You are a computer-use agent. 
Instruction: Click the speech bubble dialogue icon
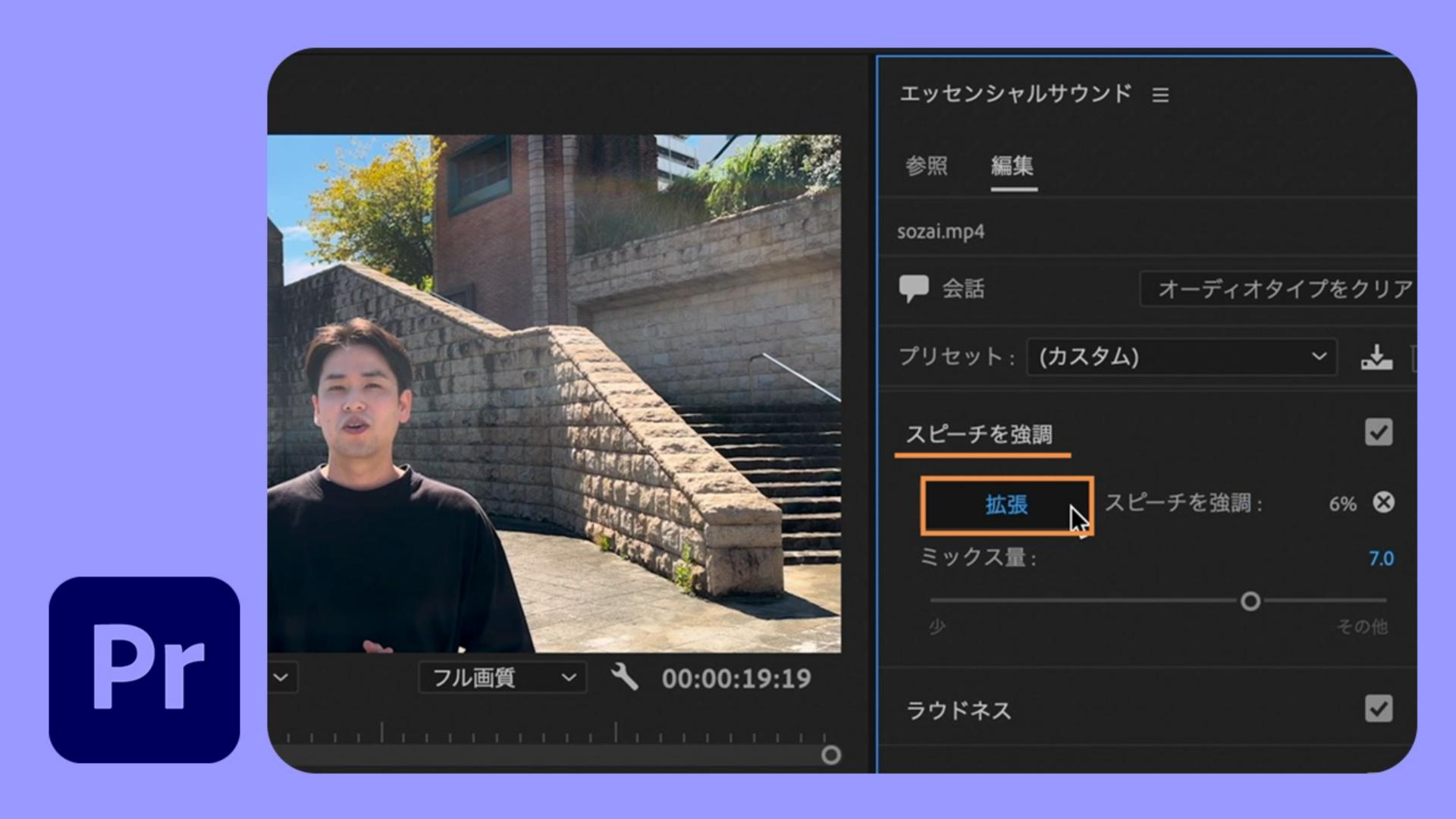click(913, 288)
